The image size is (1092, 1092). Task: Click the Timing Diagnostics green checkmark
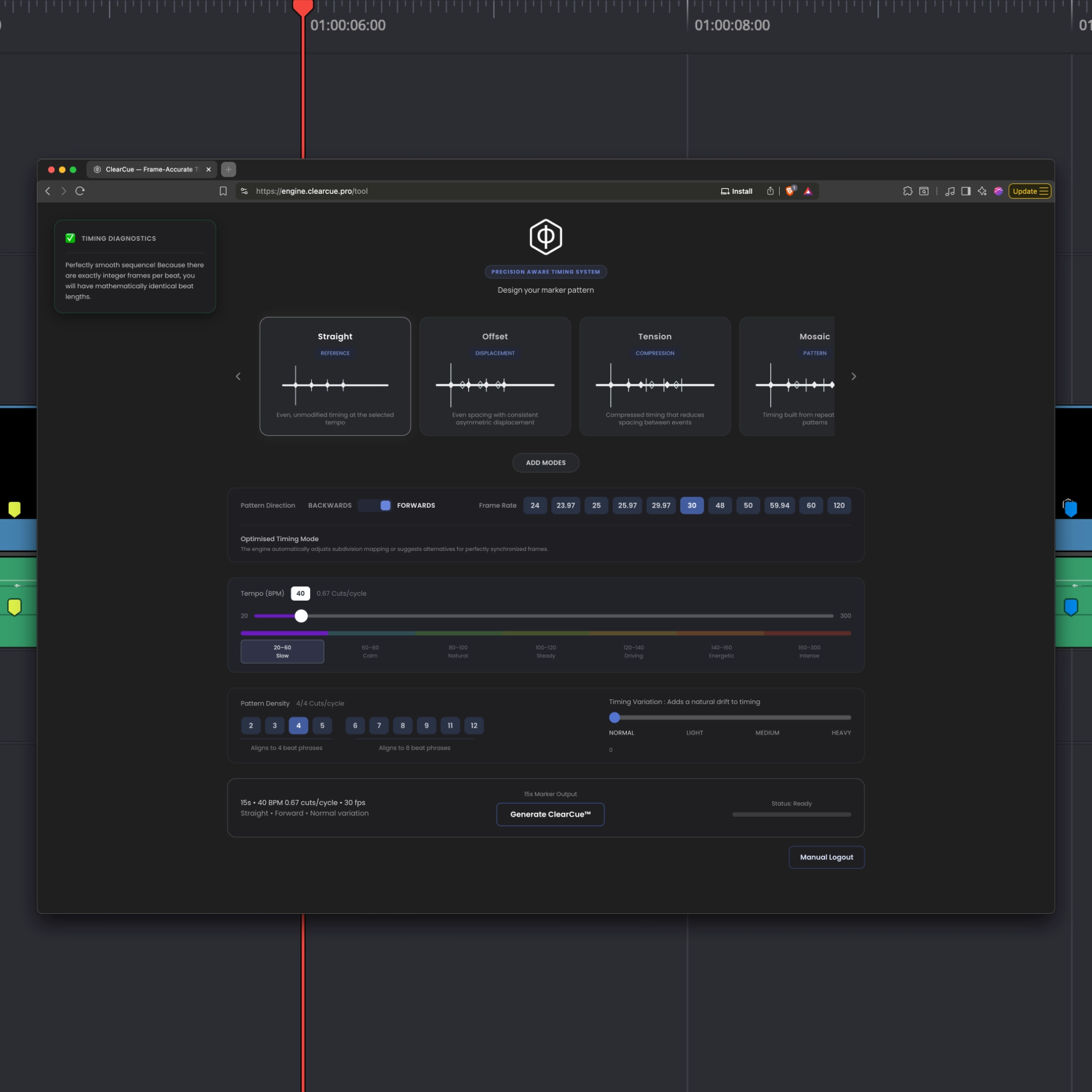tap(70, 238)
